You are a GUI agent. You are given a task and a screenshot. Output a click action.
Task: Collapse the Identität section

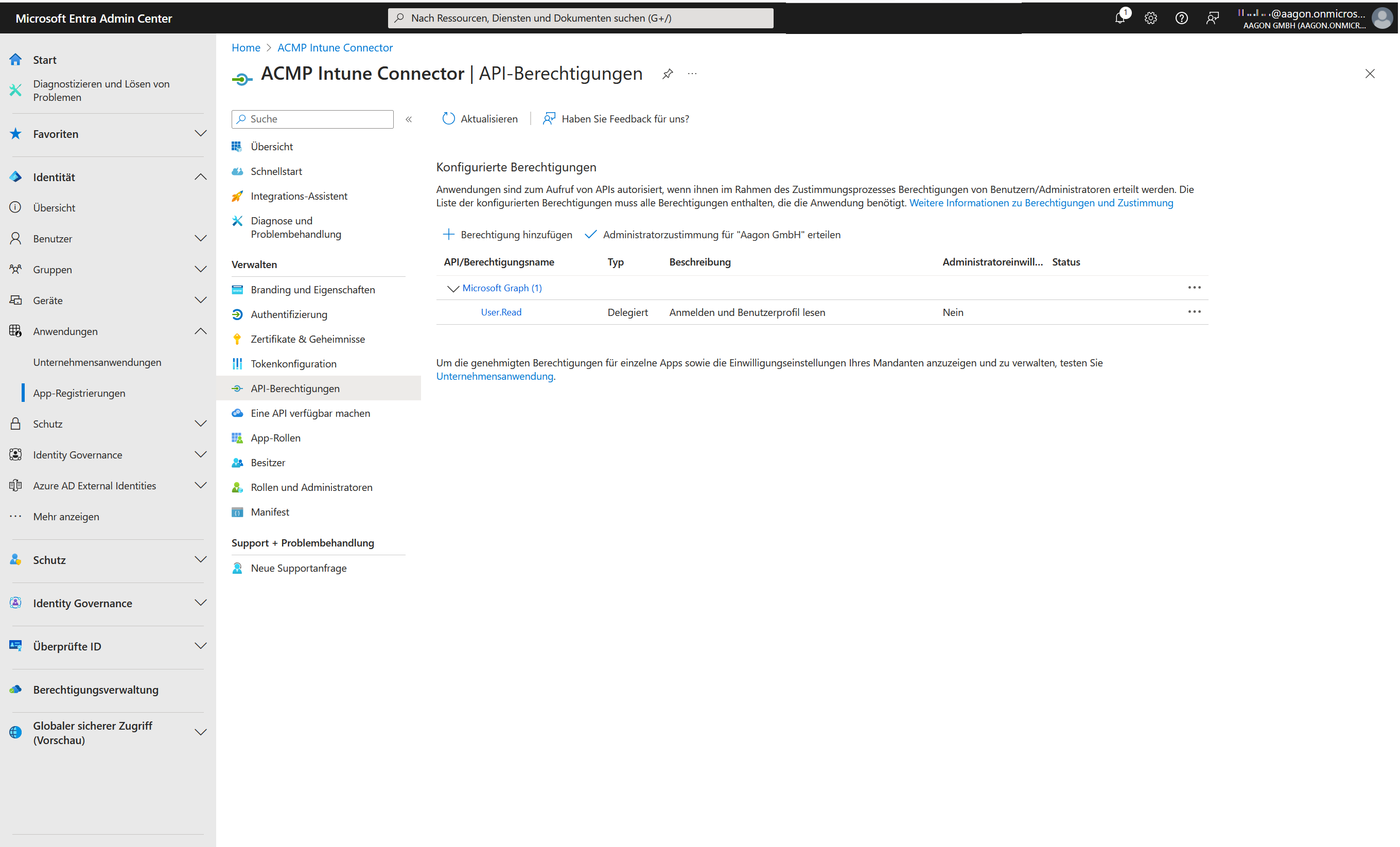point(200,177)
